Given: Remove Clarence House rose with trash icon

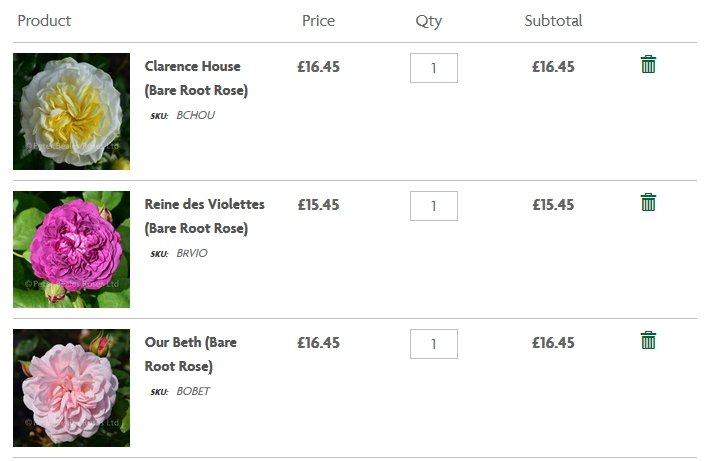Looking at the screenshot, I should tap(648, 64).
